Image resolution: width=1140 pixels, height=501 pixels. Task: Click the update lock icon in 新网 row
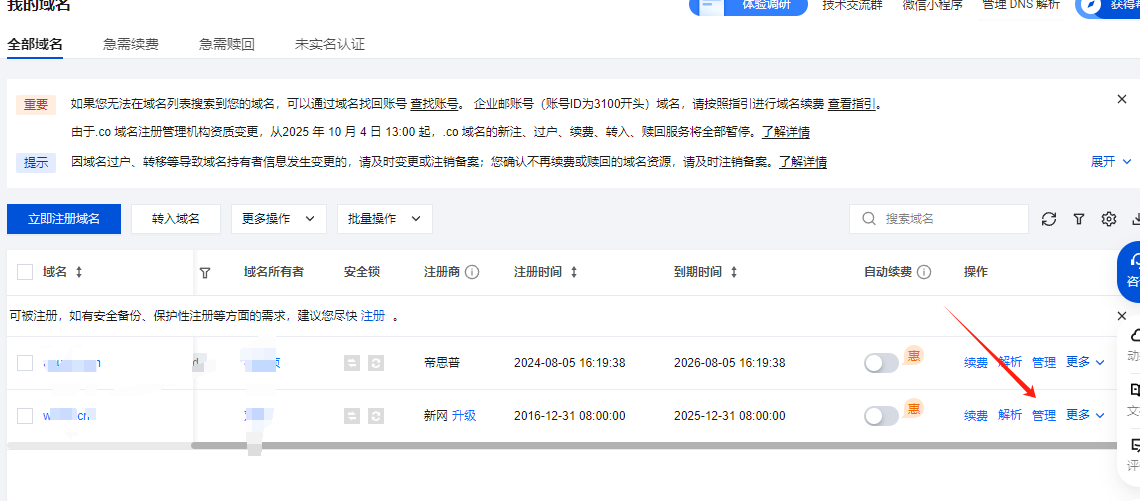point(375,416)
